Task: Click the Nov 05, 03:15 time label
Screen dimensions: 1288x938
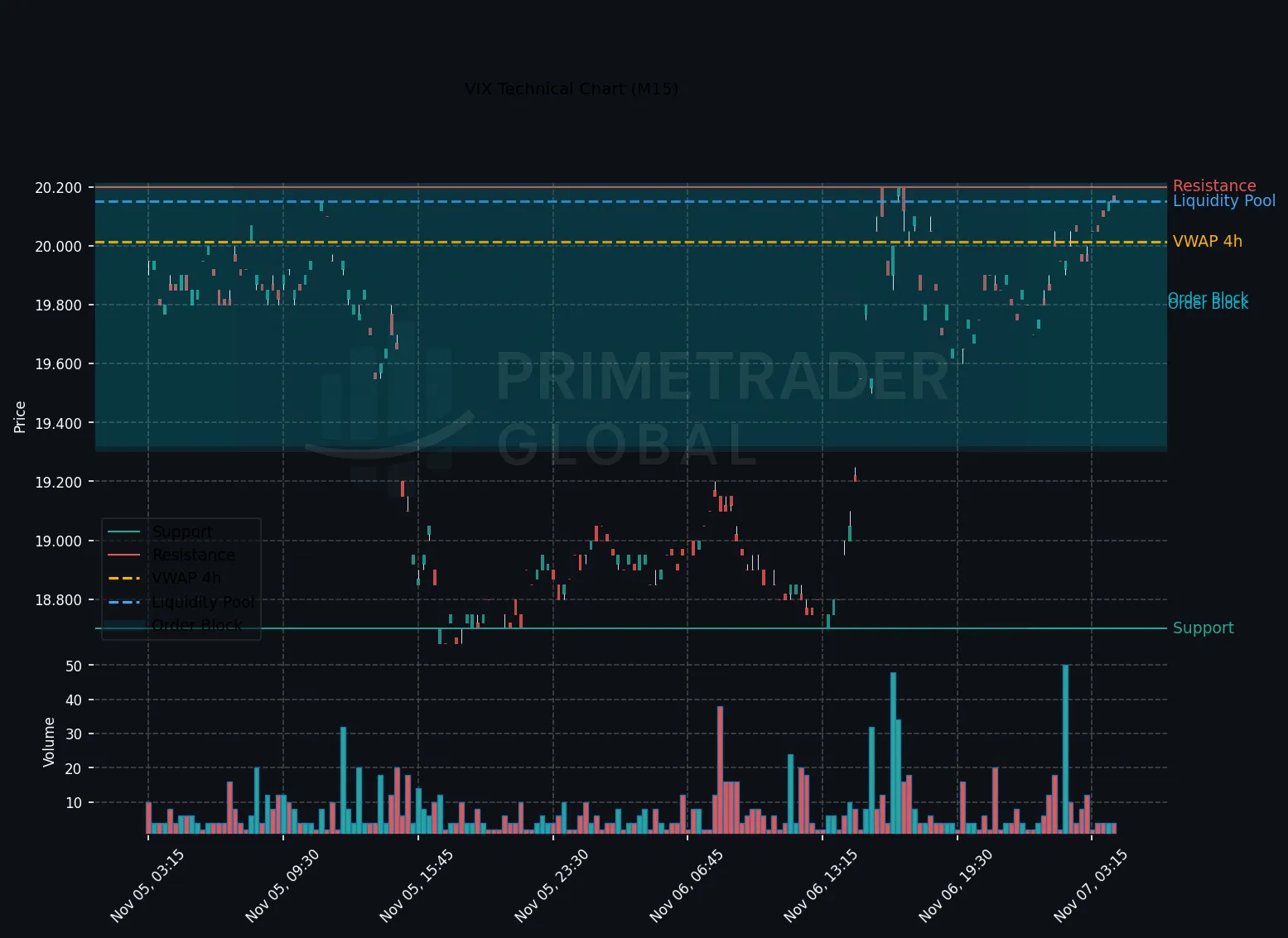Action: (x=147, y=886)
